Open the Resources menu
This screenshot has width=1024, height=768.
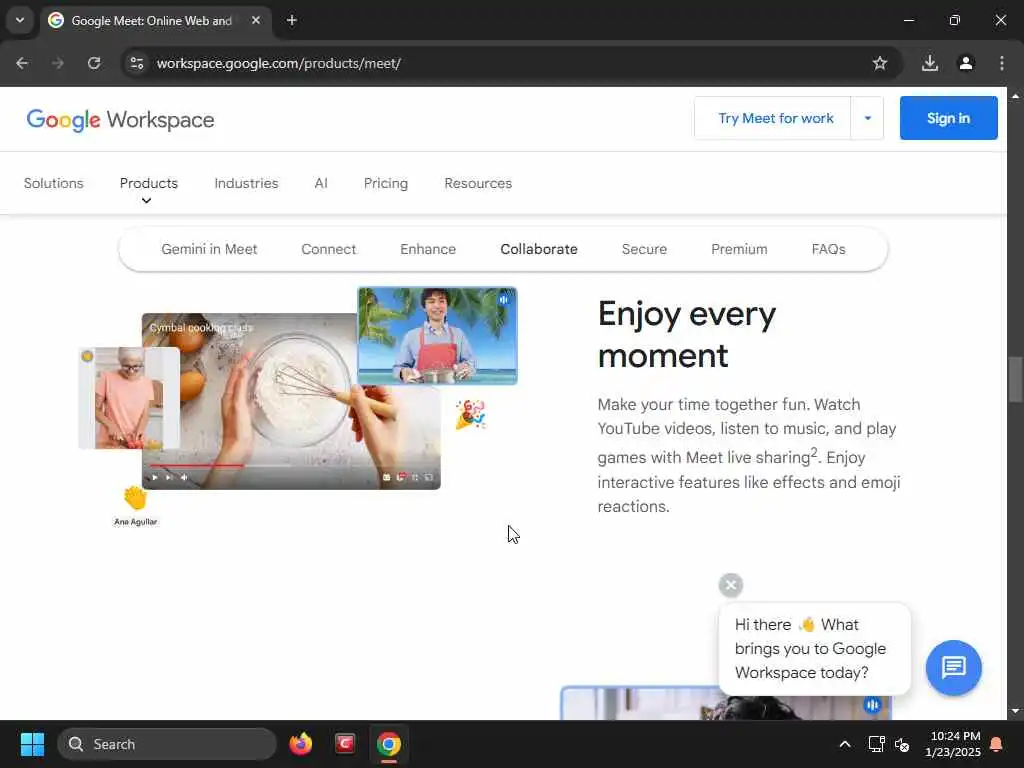pos(478,184)
